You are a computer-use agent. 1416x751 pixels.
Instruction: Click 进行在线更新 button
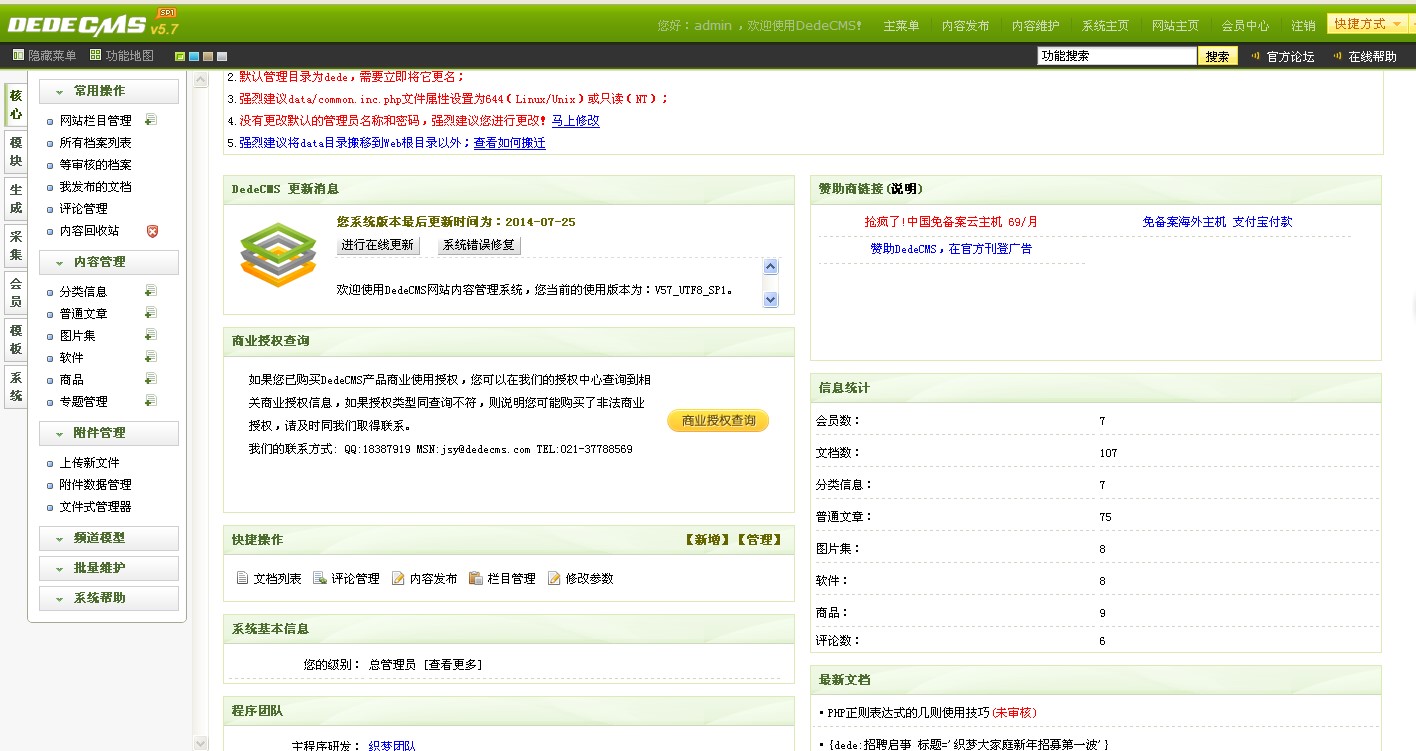click(378, 245)
